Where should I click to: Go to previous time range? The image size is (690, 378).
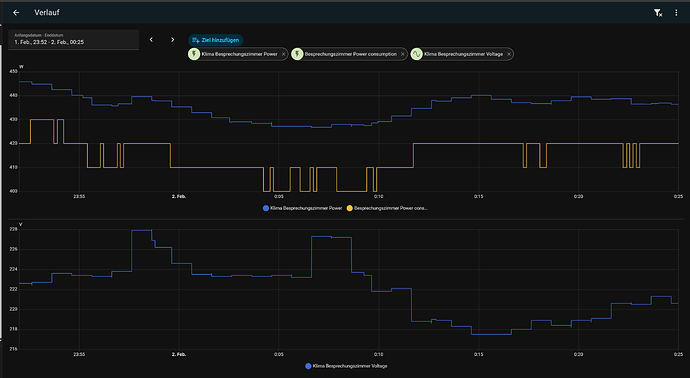151,40
